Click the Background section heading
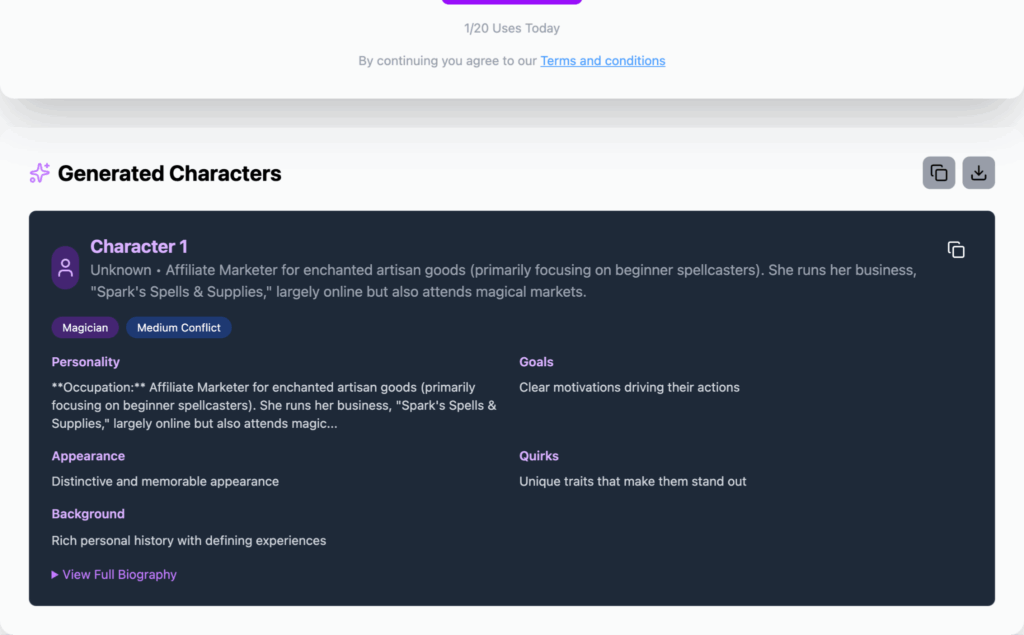This screenshot has width=1024, height=635. (88, 514)
